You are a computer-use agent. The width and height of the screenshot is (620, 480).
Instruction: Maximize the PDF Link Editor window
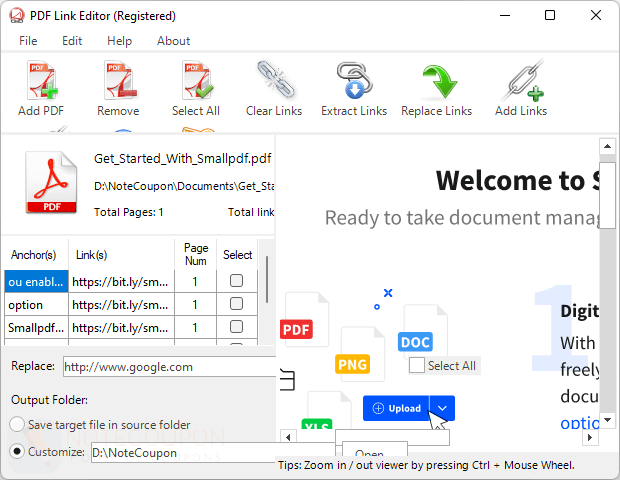click(550, 15)
